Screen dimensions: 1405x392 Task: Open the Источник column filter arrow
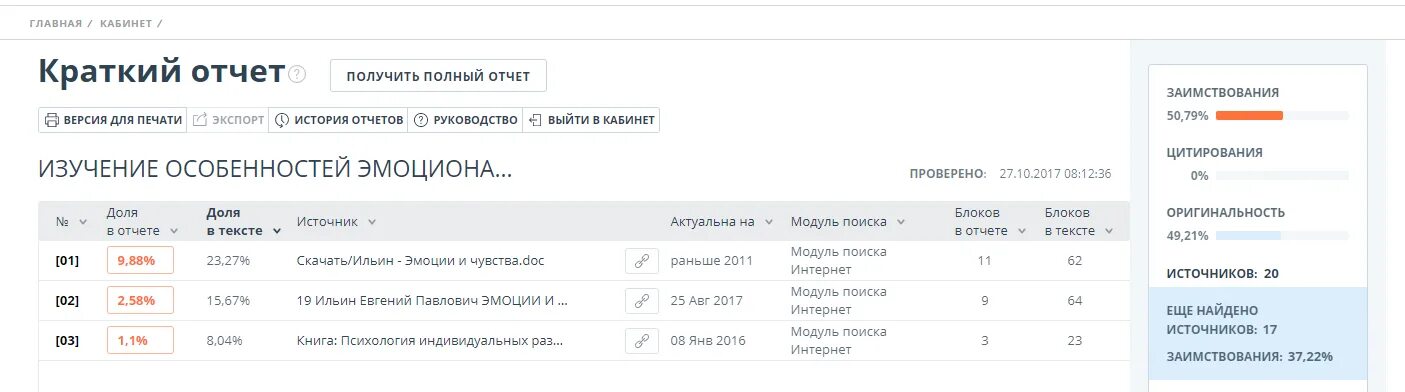(372, 222)
